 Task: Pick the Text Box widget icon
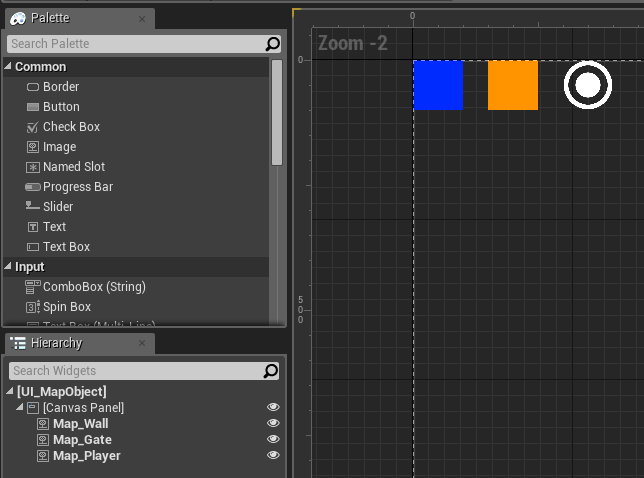pos(33,247)
